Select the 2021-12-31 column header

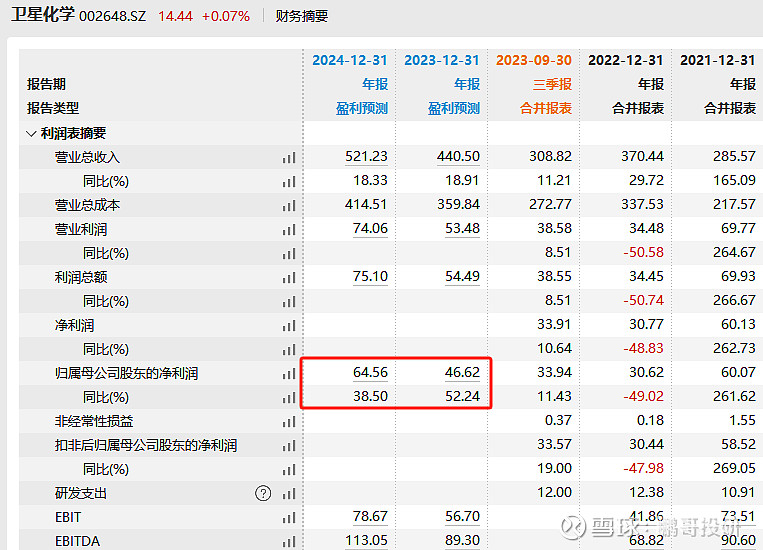pyautogui.click(x=718, y=60)
